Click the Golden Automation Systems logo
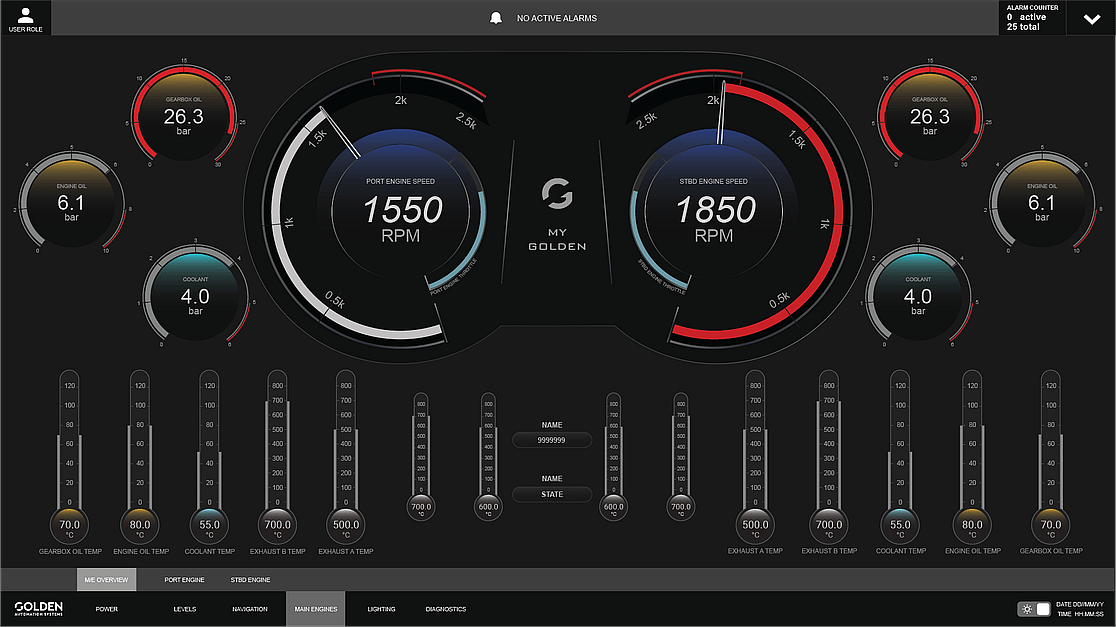This screenshot has width=1116, height=627. [x=39, y=609]
